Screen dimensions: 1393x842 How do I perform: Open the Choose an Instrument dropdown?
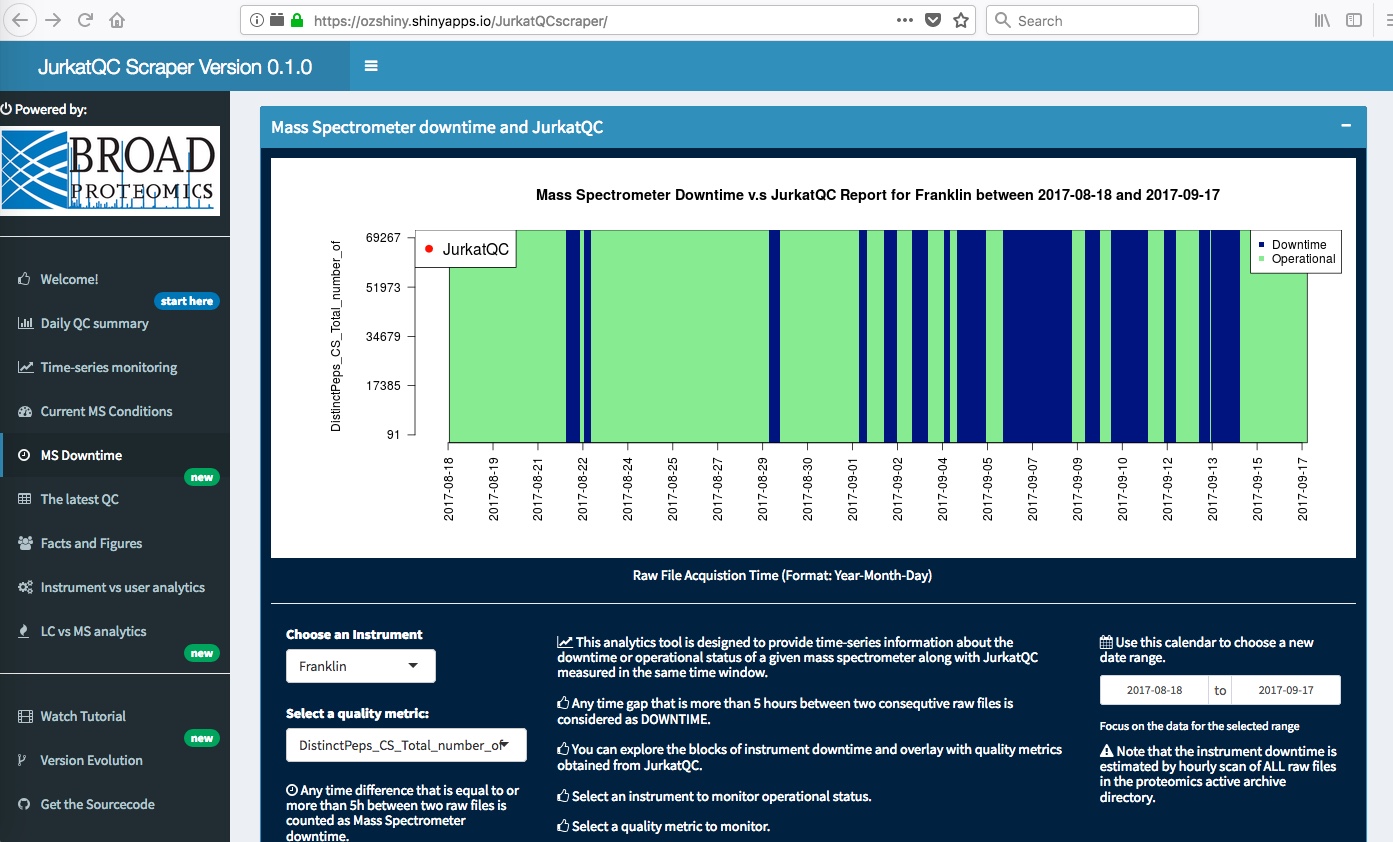pos(360,666)
